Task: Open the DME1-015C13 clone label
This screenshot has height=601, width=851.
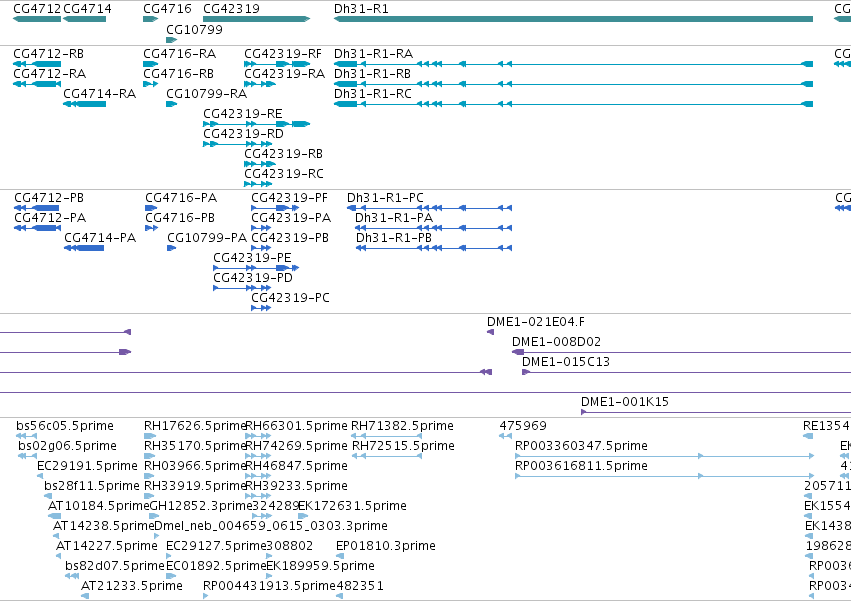Action: [x=566, y=362]
